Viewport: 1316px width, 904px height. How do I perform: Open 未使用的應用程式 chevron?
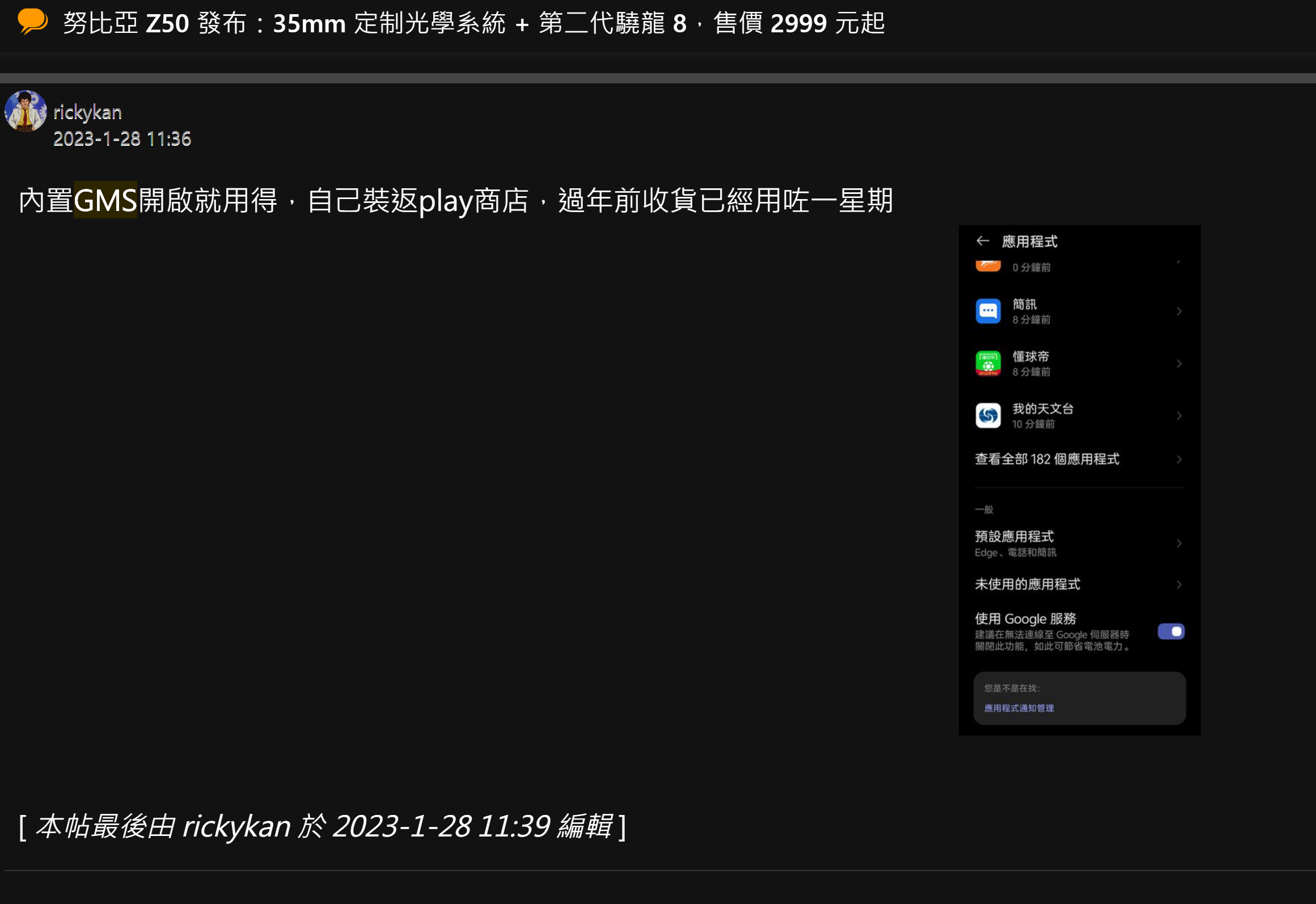[x=1179, y=585]
